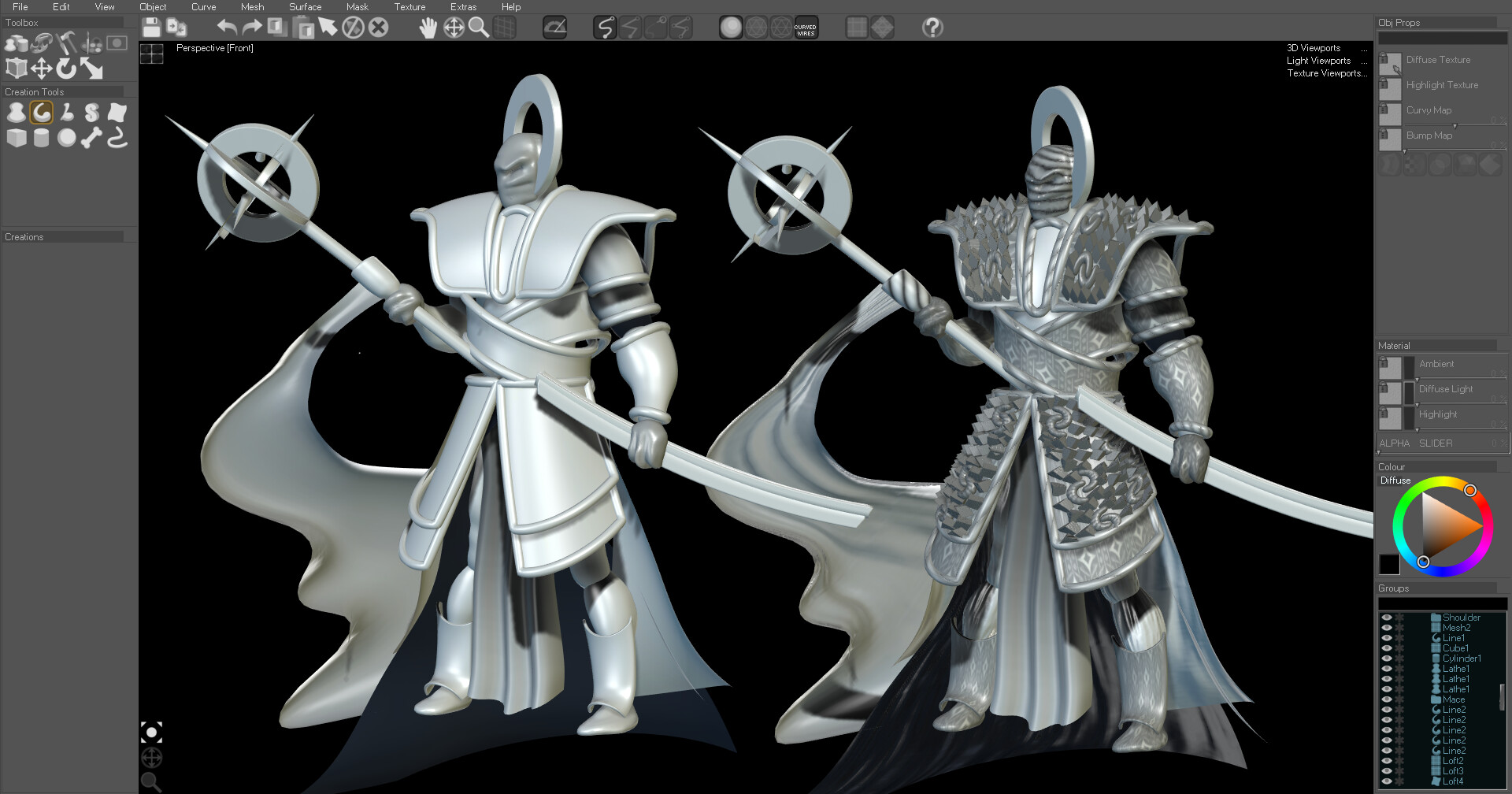
Task: Toggle visibility of the Mace group
Action: (1387, 699)
